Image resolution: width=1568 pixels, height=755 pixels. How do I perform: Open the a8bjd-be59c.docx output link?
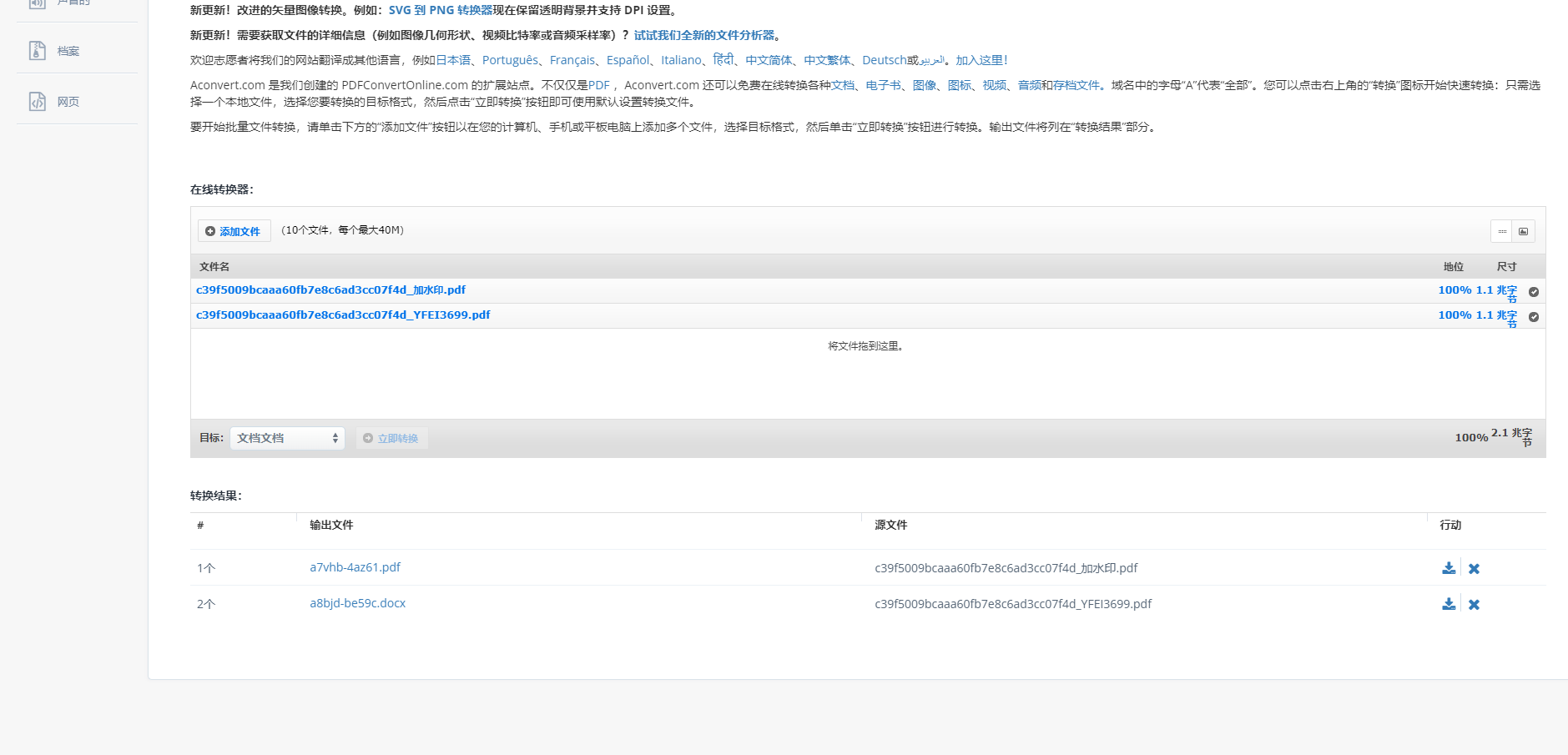tap(357, 603)
